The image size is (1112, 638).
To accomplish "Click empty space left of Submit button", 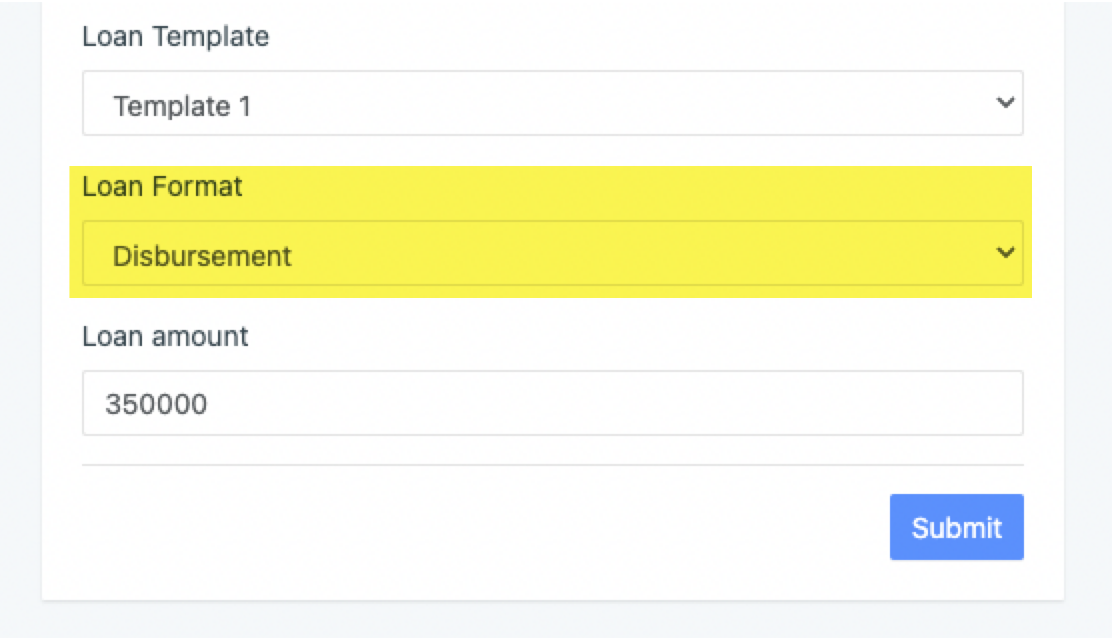I will point(480,527).
